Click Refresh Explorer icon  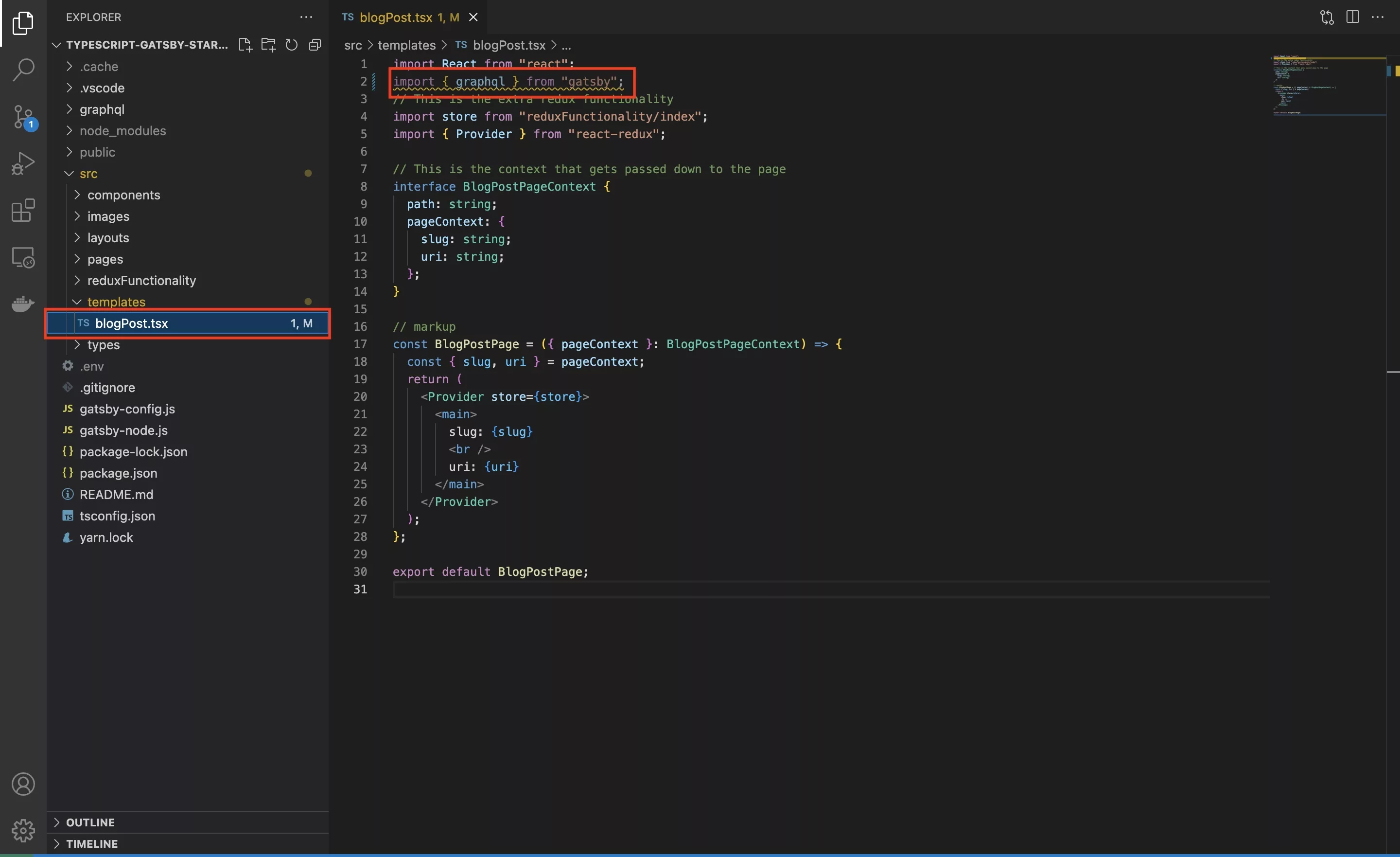pyautogui.click(x=292, y=45)
